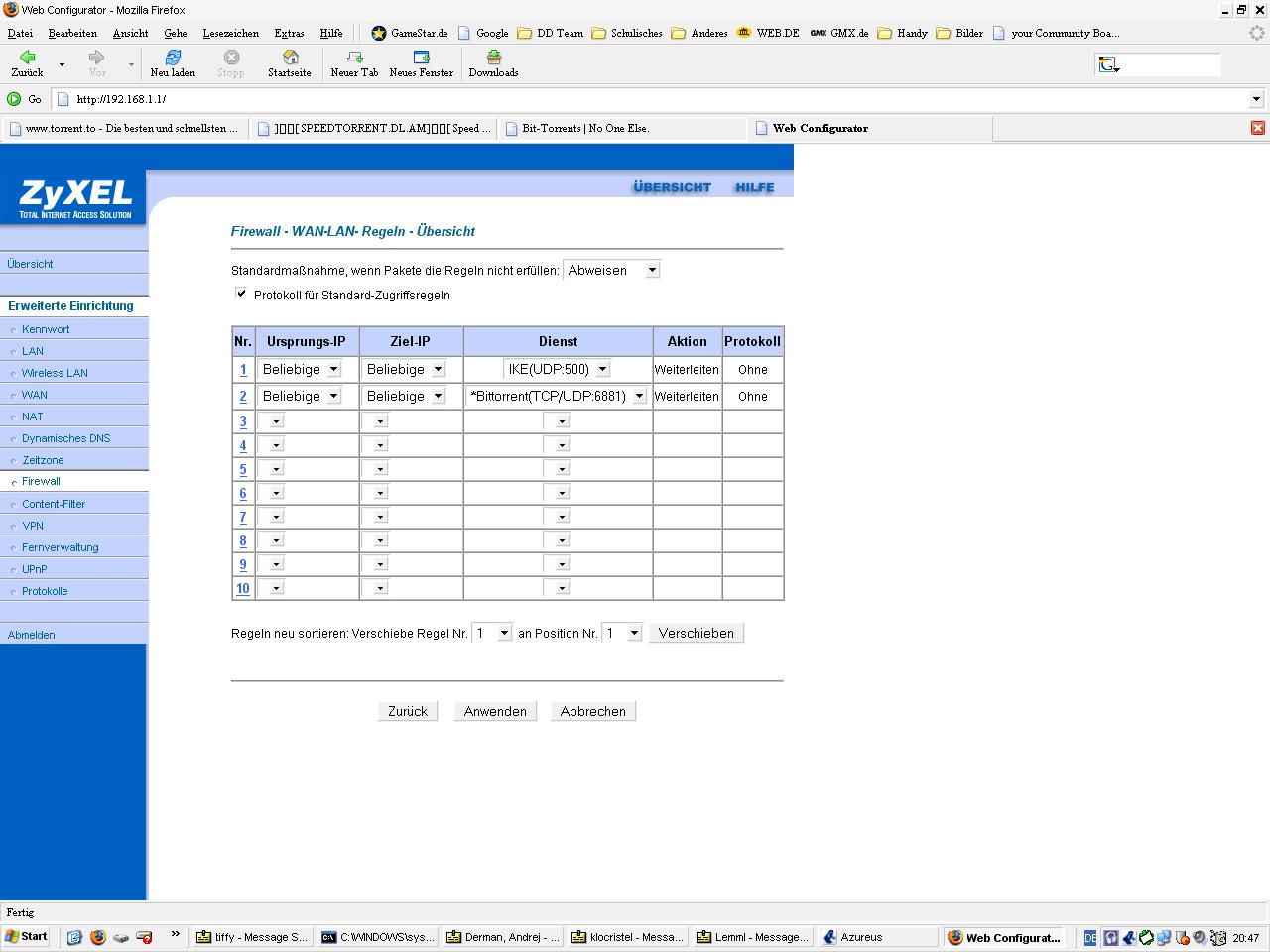Close the current tab with red X

click(1257, 128)
